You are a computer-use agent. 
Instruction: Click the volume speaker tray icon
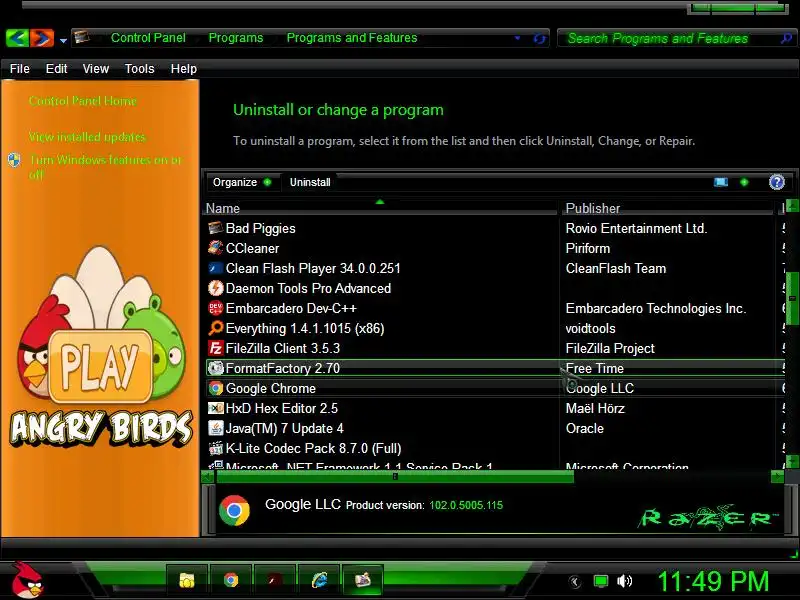pyautogui.click(x=624, y=581)
